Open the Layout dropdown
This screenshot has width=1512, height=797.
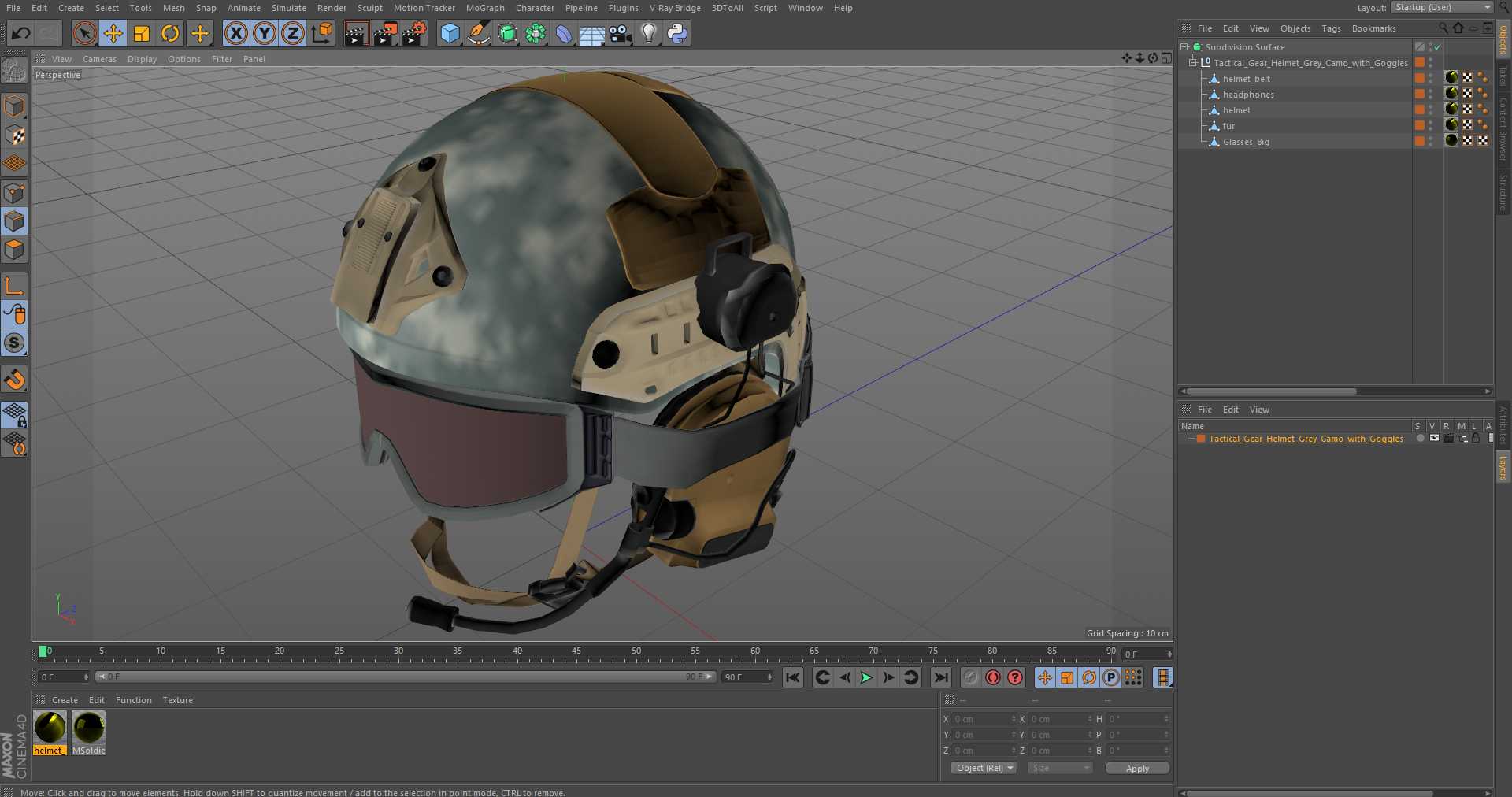tap(1442, 7)
